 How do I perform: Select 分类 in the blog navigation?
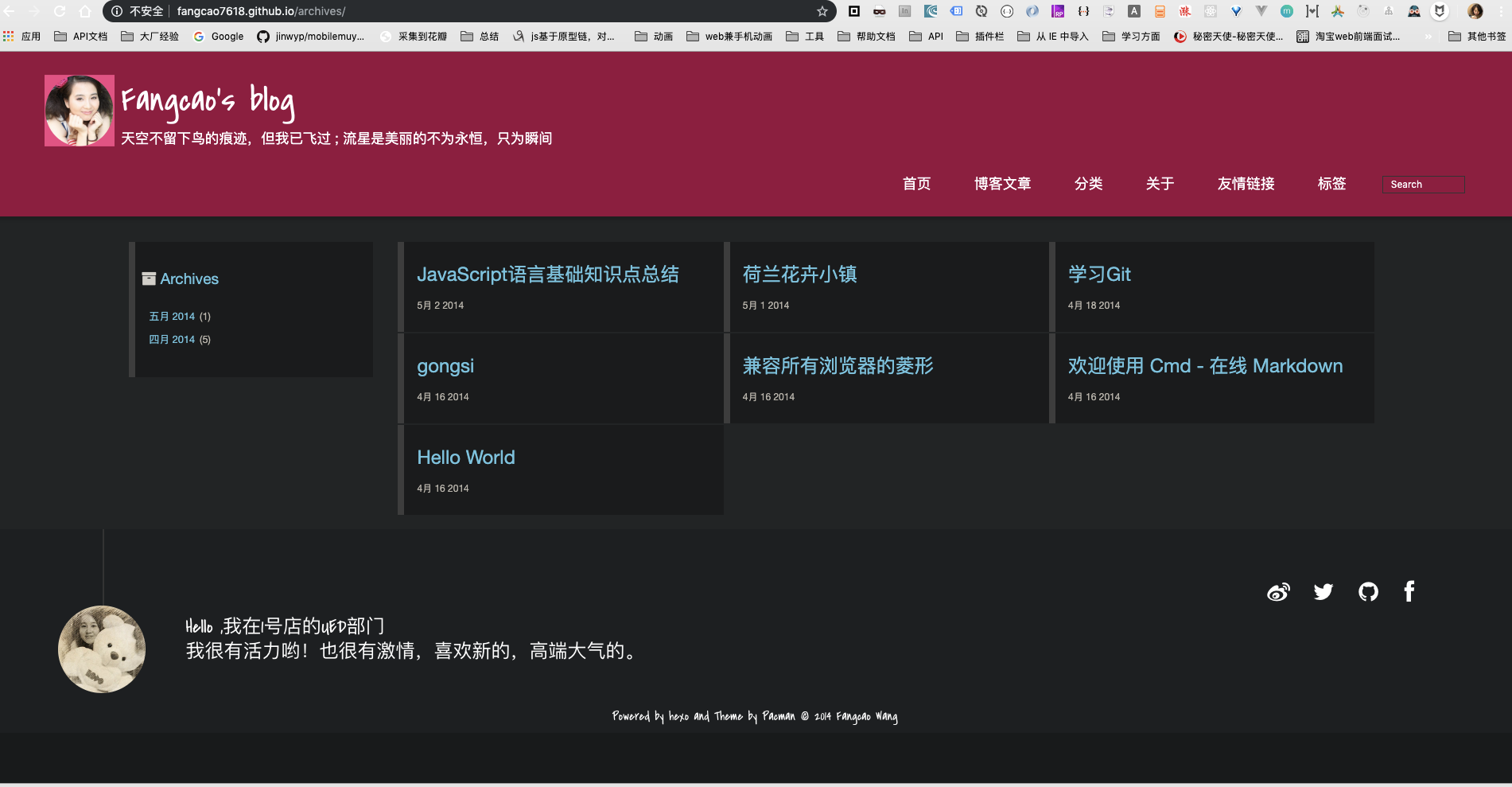point(1088,184)
